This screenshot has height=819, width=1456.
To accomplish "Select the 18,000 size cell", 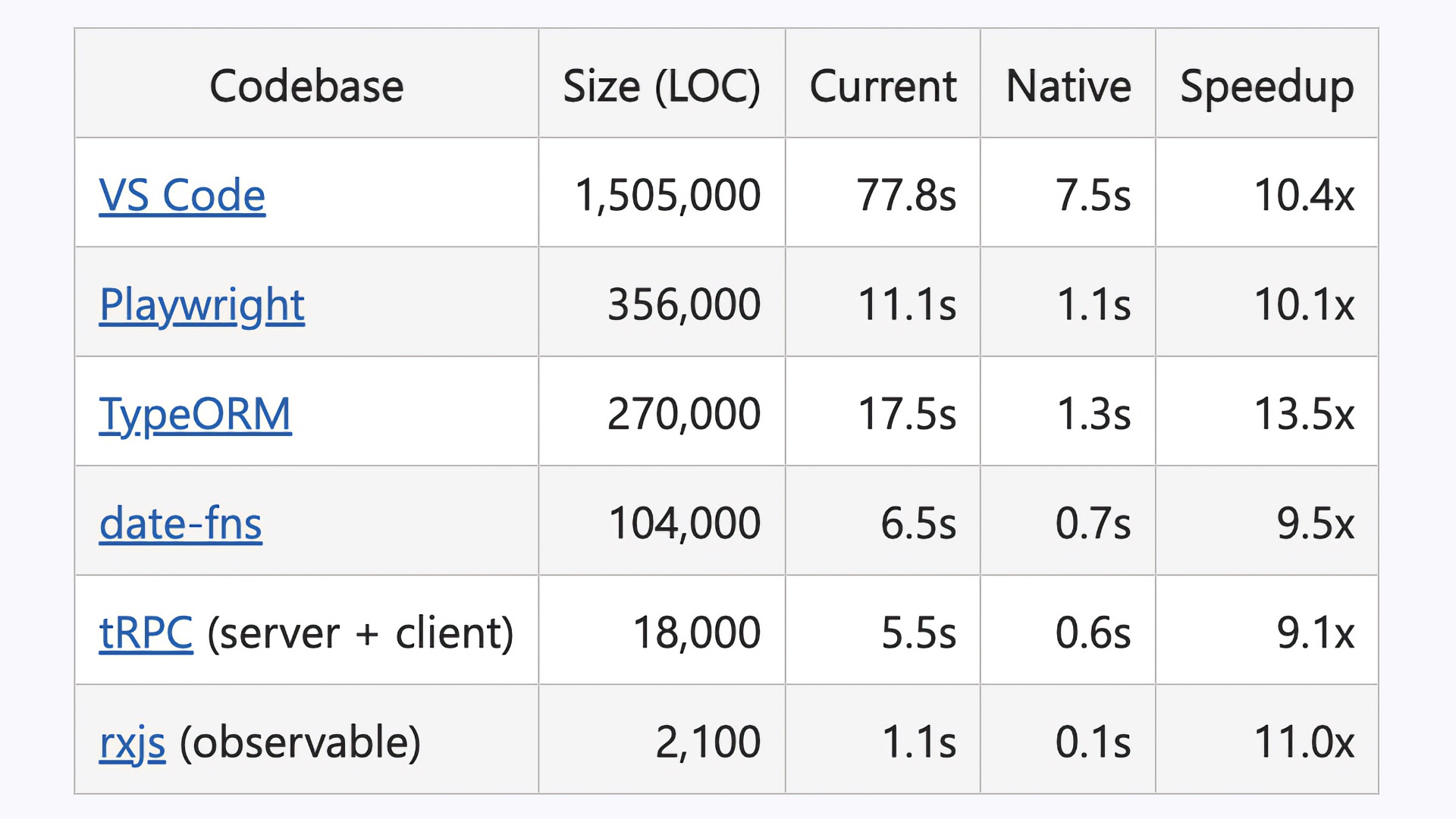I will point(661,629).
